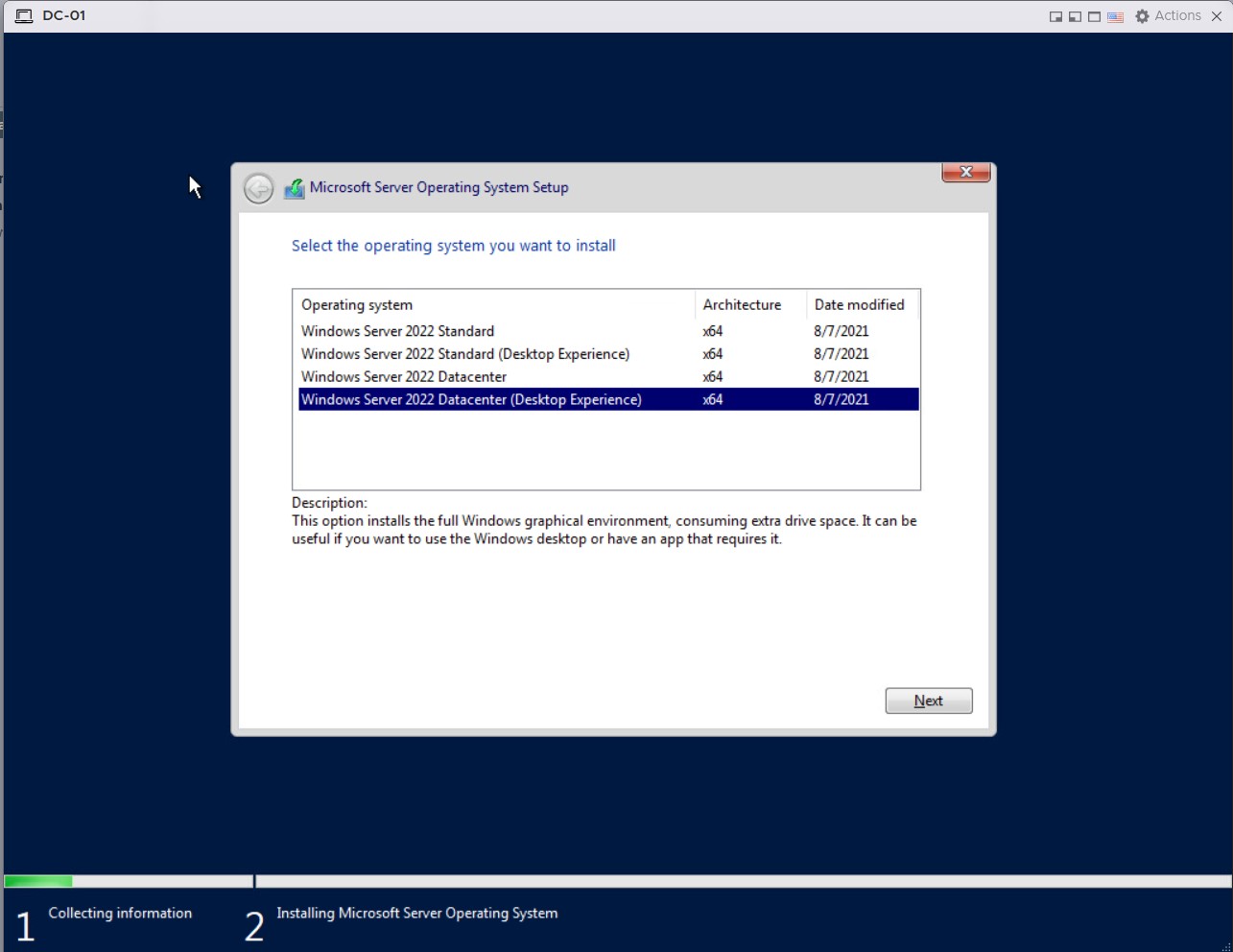The image size is (1233, 952).
Task: Click the Date modified column header
Action: [x=859, y=305]
